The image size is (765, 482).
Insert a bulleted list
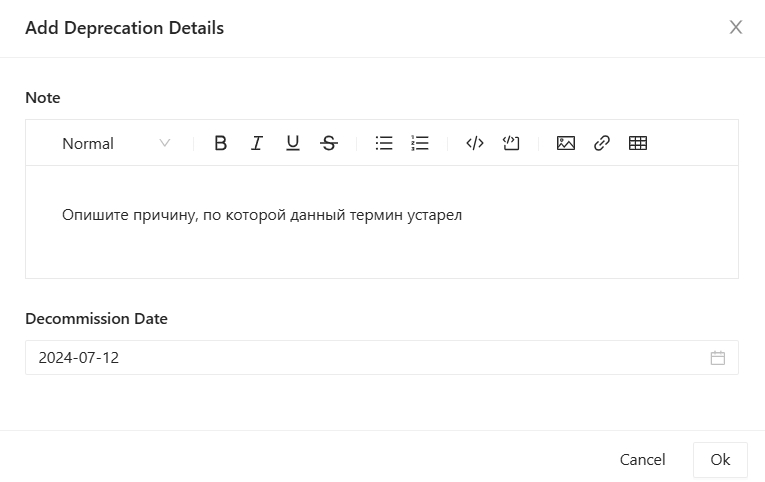[384, 143]
